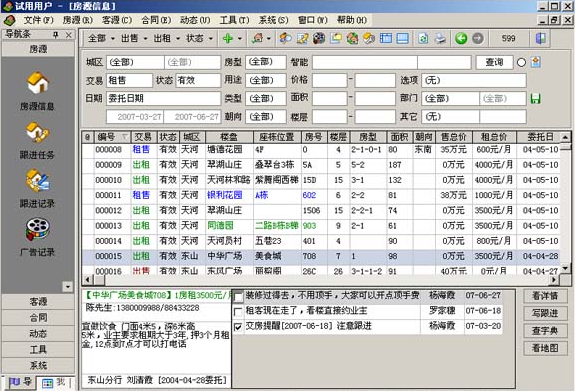
Task: Open 广告记录 film reel sidebar icon
Action: [38, 229]
